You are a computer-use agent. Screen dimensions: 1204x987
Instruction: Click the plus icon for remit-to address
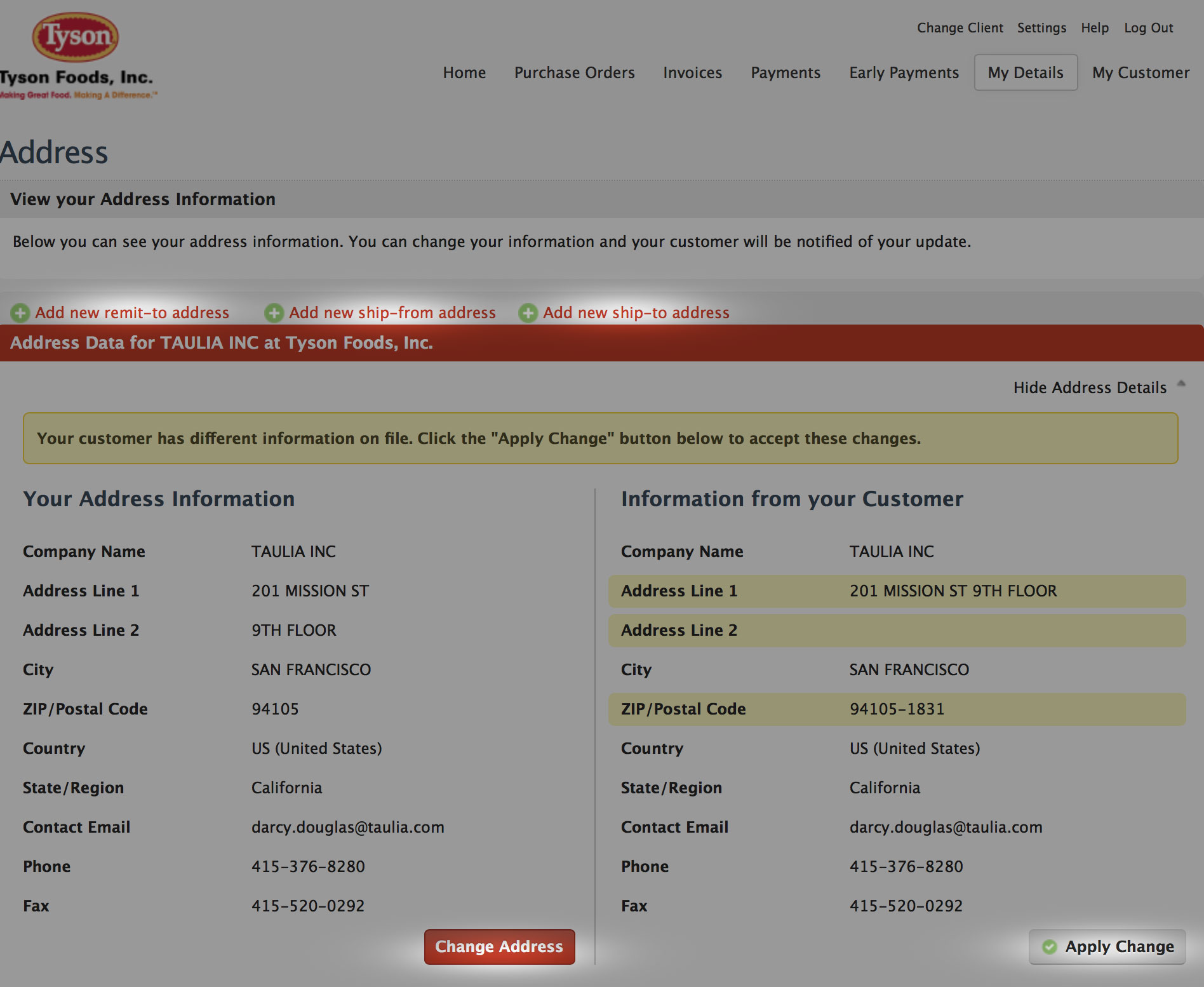[x=20, y=312]
